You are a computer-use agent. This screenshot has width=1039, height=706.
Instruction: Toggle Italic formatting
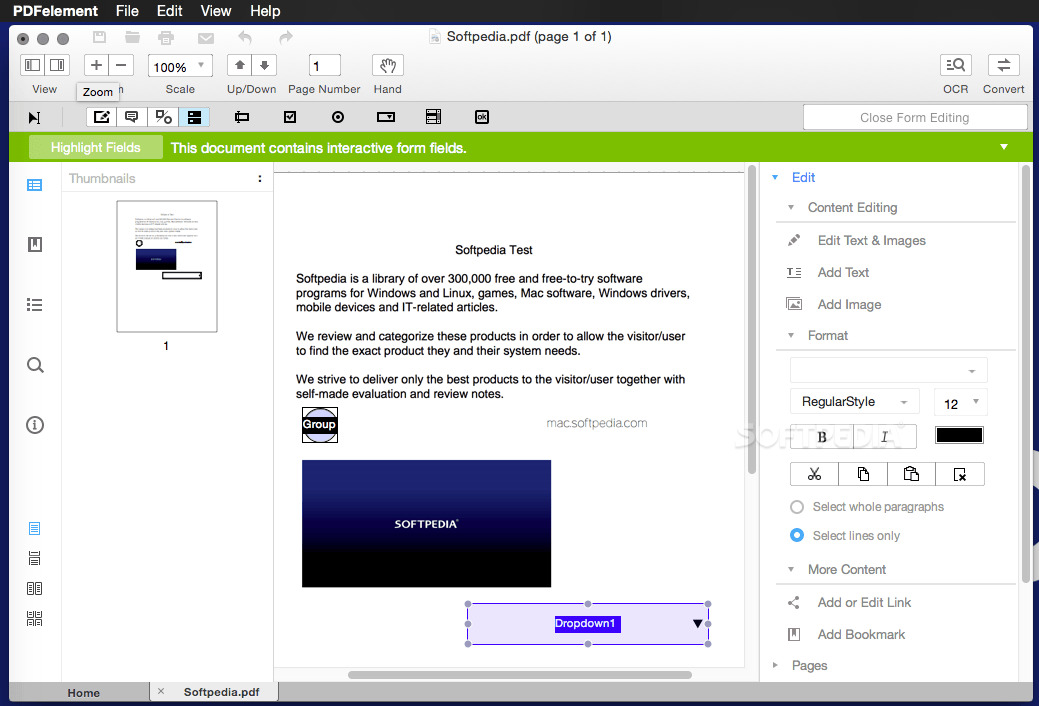(x=885, y=437)
